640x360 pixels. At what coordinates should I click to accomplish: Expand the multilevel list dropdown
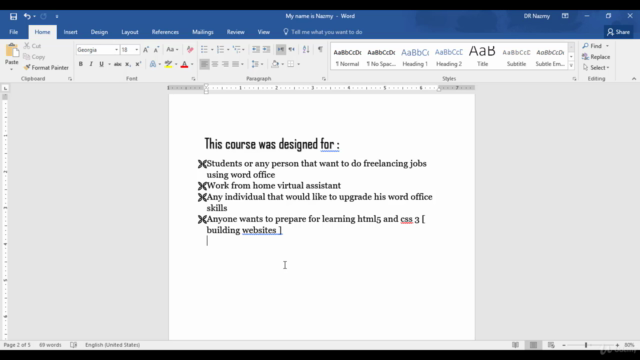pyautogui.click(x=243, y=50)
